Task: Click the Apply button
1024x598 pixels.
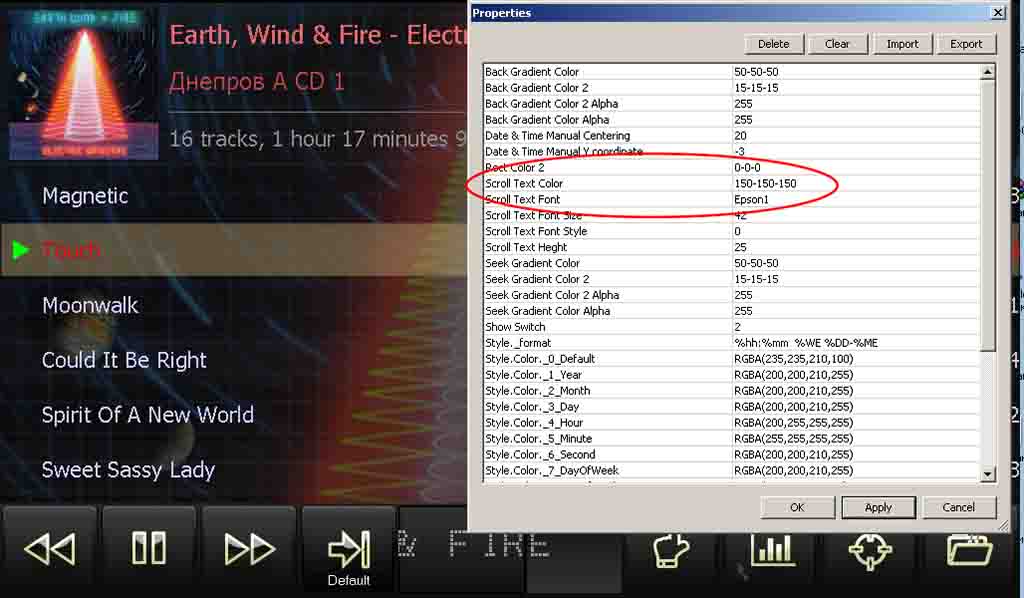Action: point(878,507)
